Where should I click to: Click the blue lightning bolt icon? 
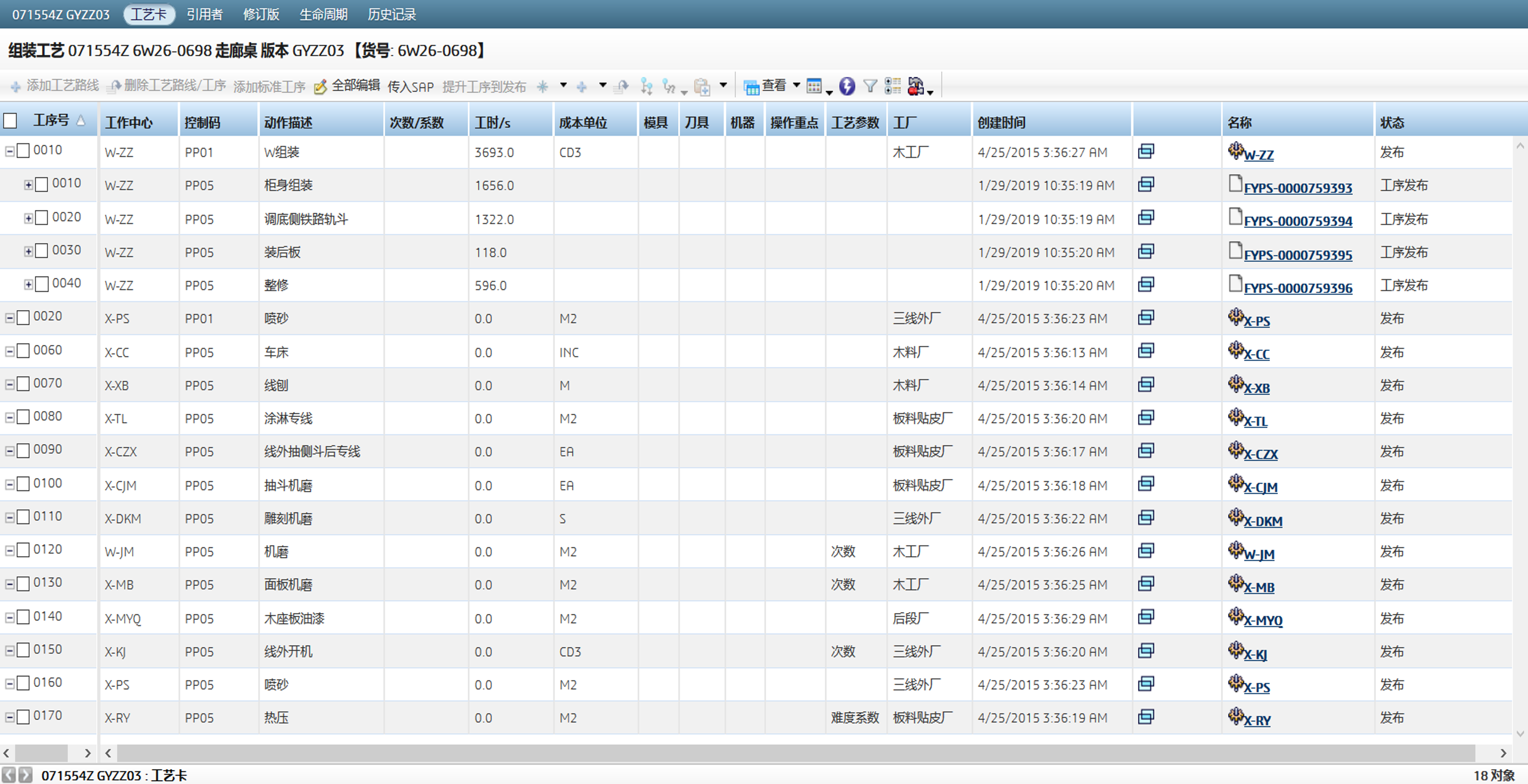tap(846, 86)
